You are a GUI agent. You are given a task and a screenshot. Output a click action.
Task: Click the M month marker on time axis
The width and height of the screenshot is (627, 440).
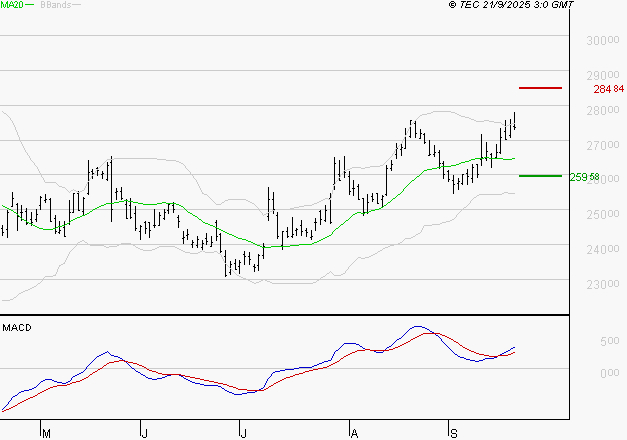pyautogui.click(x=44, y=433)
